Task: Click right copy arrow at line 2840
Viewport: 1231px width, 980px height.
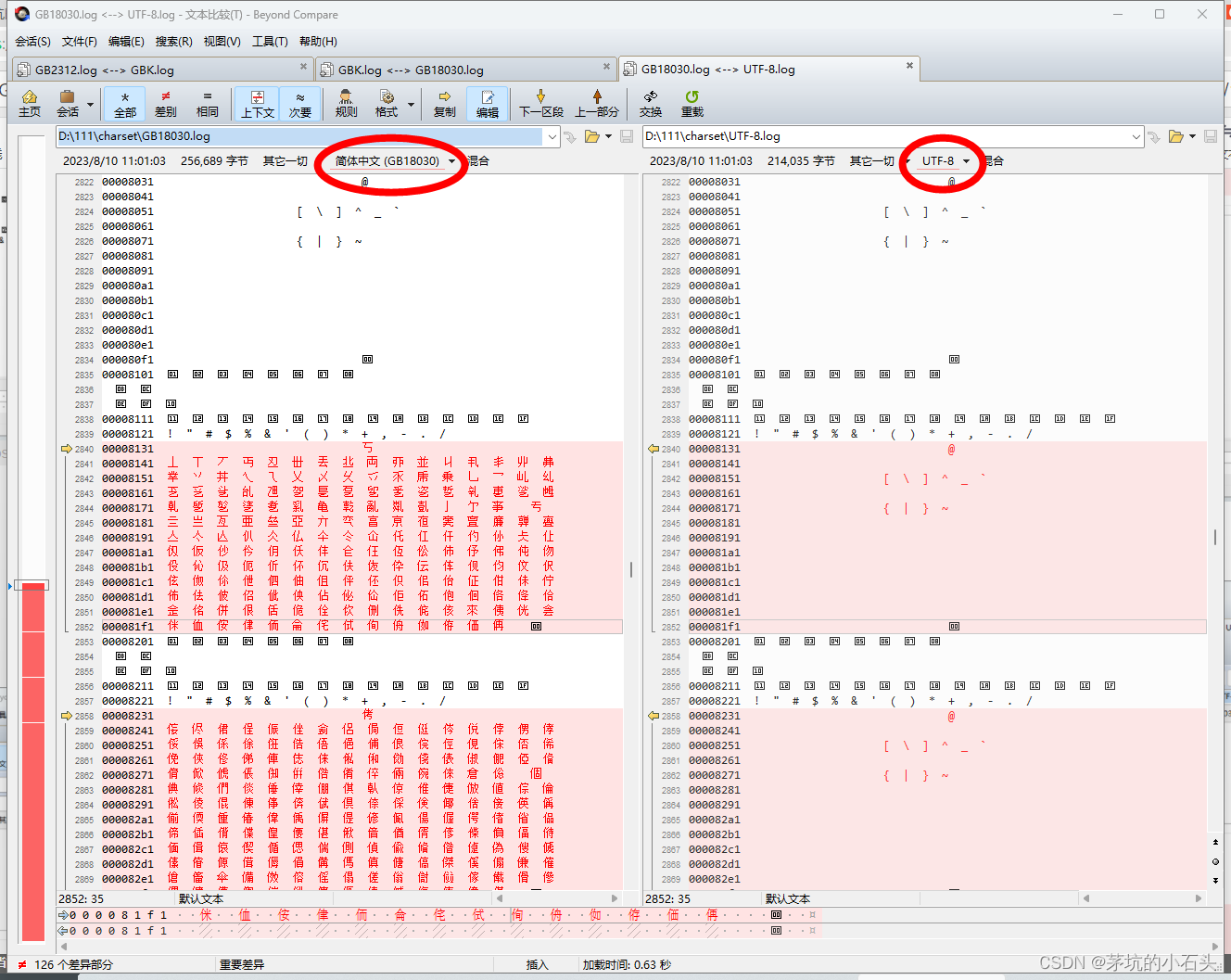Action: pyautogui.click(x=653, y=449)
